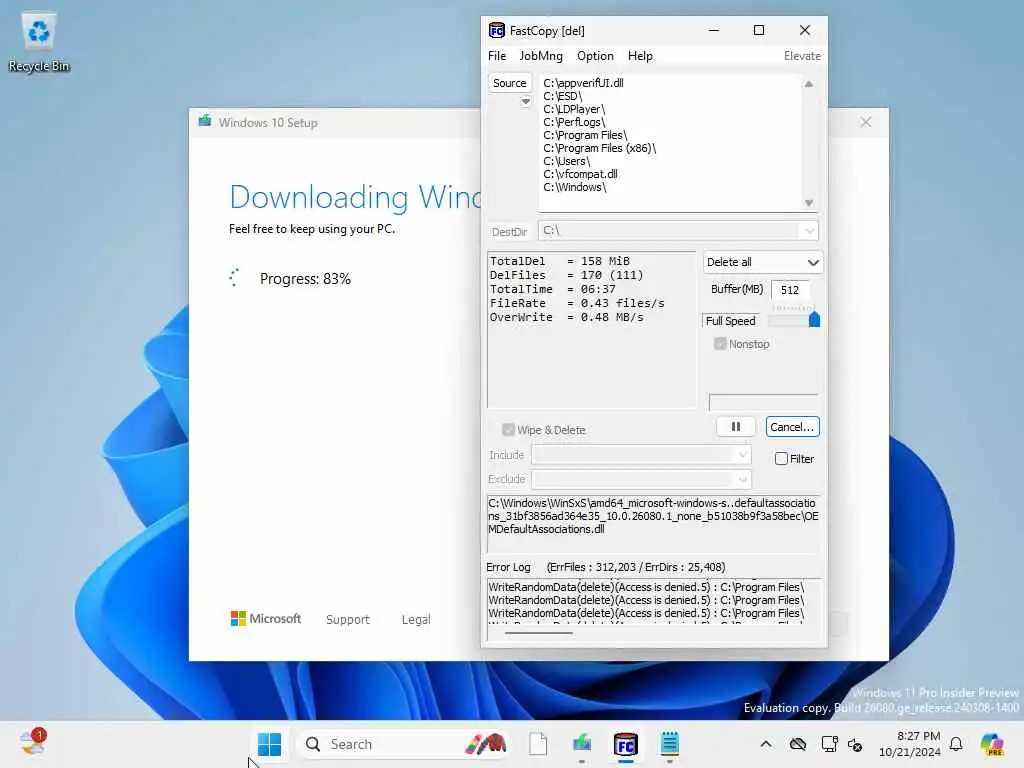
Task: Click C:\LDPlayer\ in source list
Action: 574,109
